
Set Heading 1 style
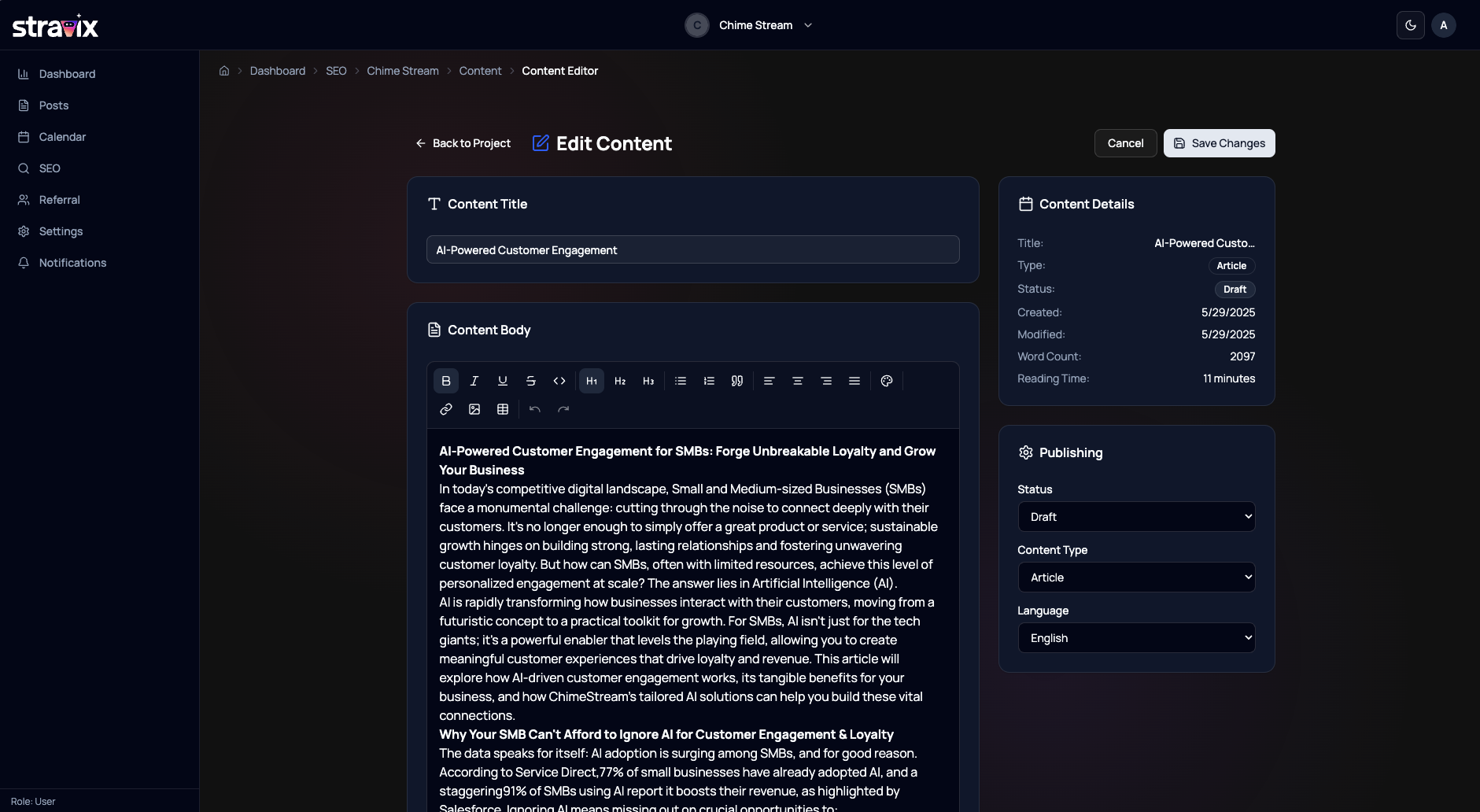[x=592, y=381]
